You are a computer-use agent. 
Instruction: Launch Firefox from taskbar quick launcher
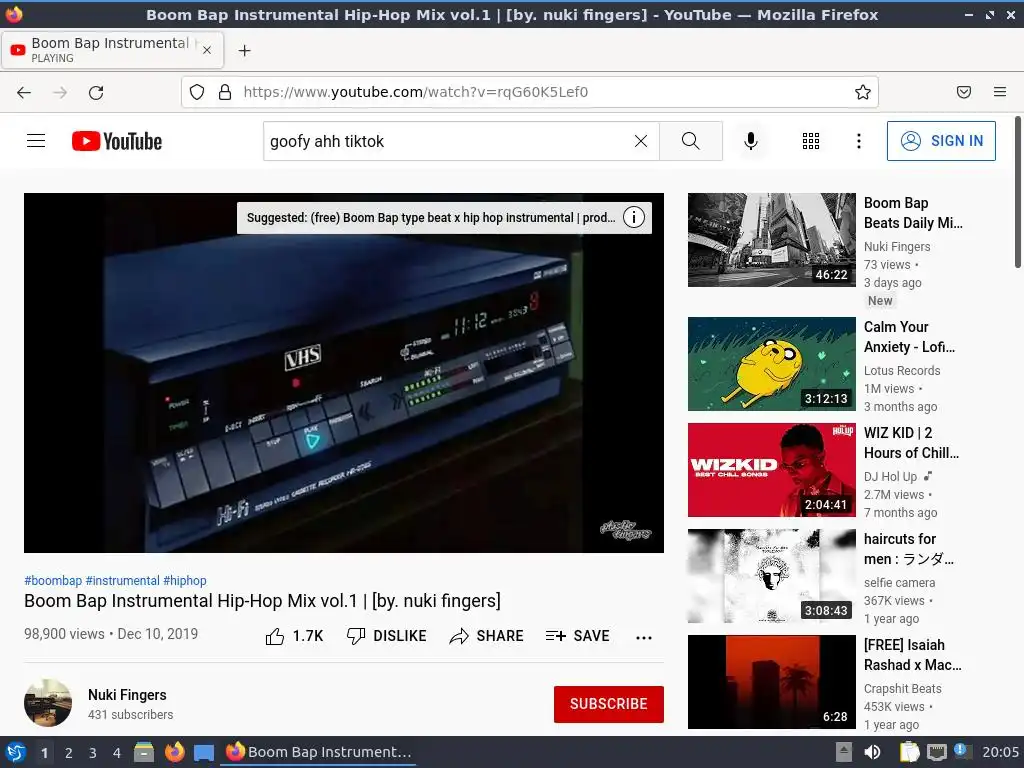click(x=174, y=752)
